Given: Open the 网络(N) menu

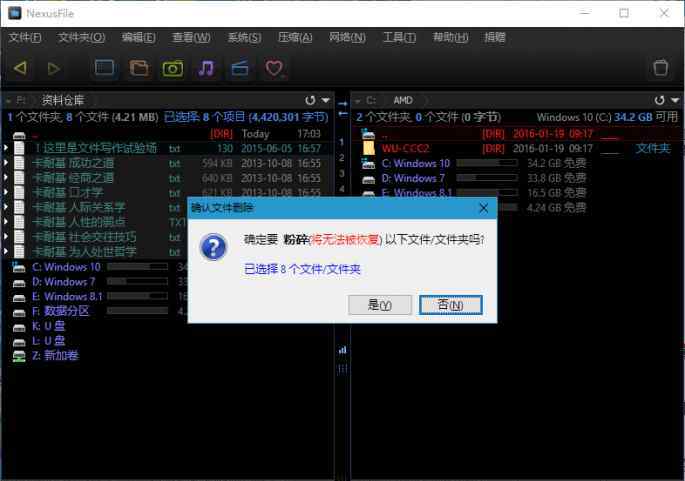Looking at the screenshot, I should coord(347,38).
